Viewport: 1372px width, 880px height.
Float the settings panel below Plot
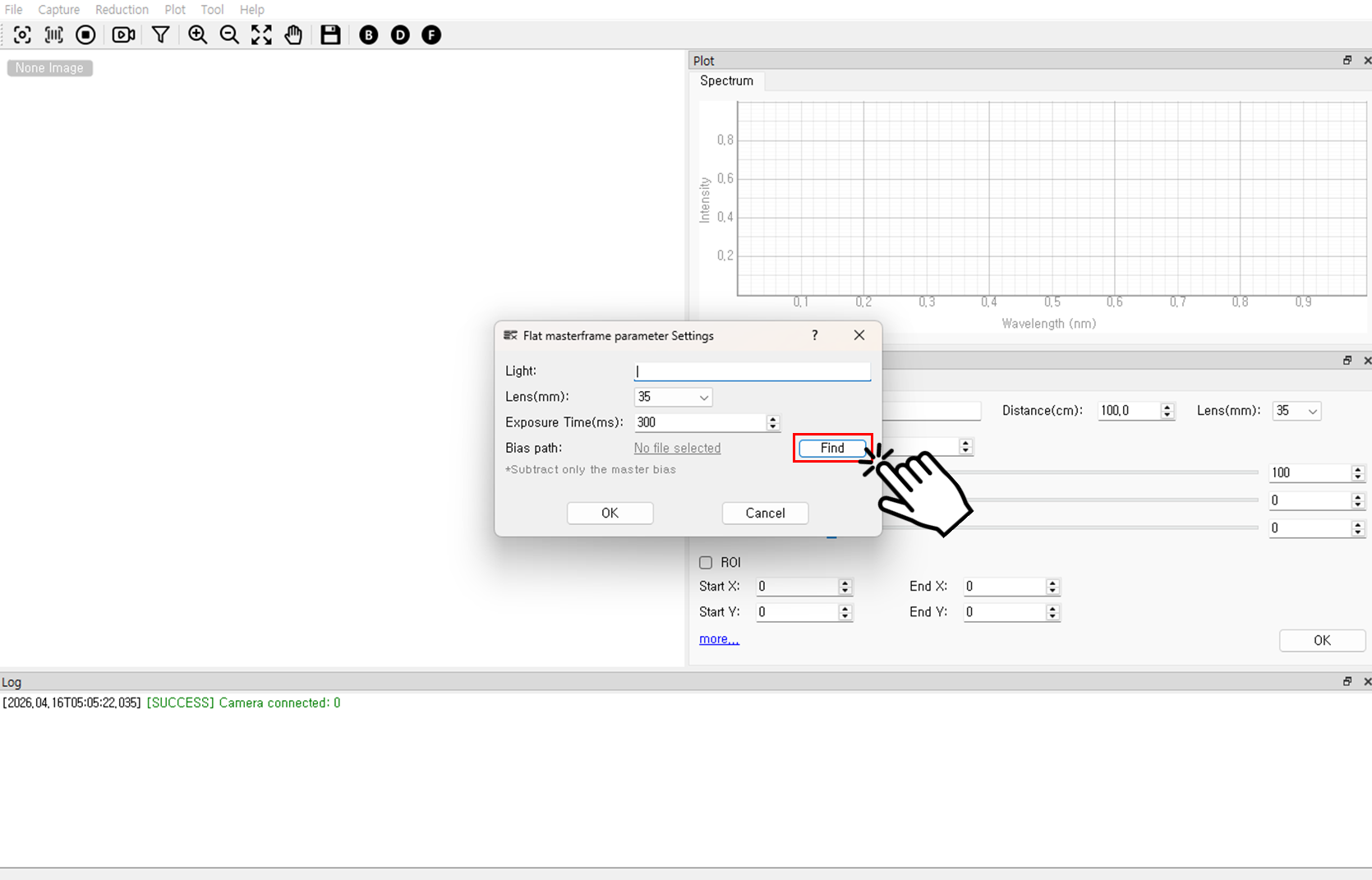pos(1347,360)
